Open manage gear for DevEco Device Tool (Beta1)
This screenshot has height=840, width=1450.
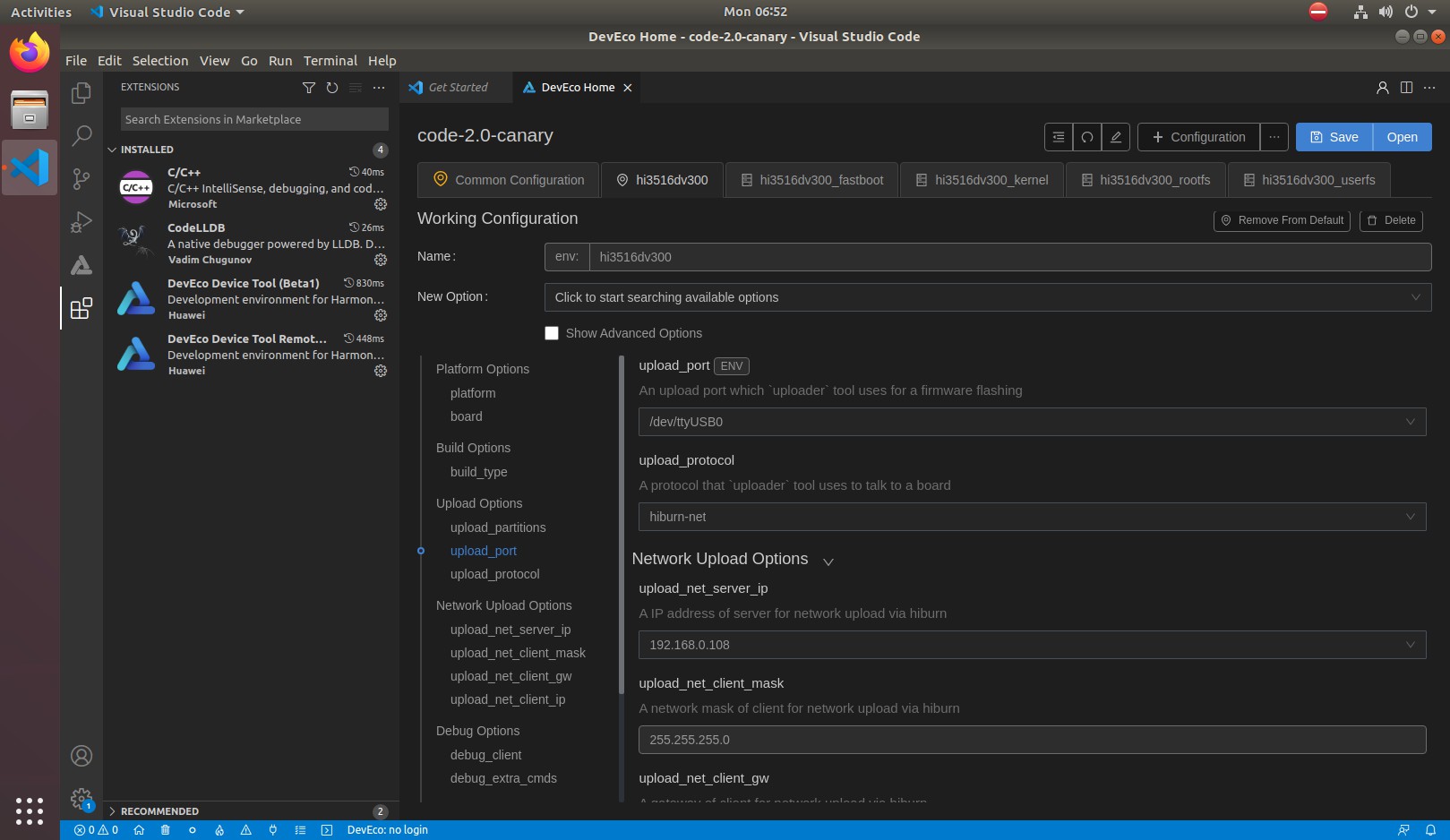(381, 315)
